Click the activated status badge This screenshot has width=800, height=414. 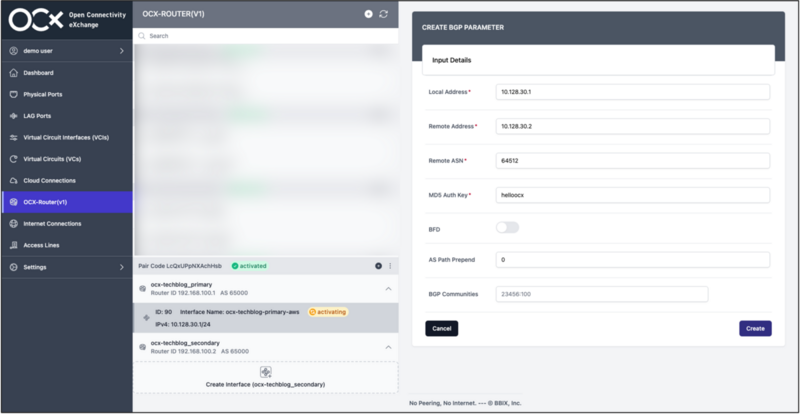point(249,266)
